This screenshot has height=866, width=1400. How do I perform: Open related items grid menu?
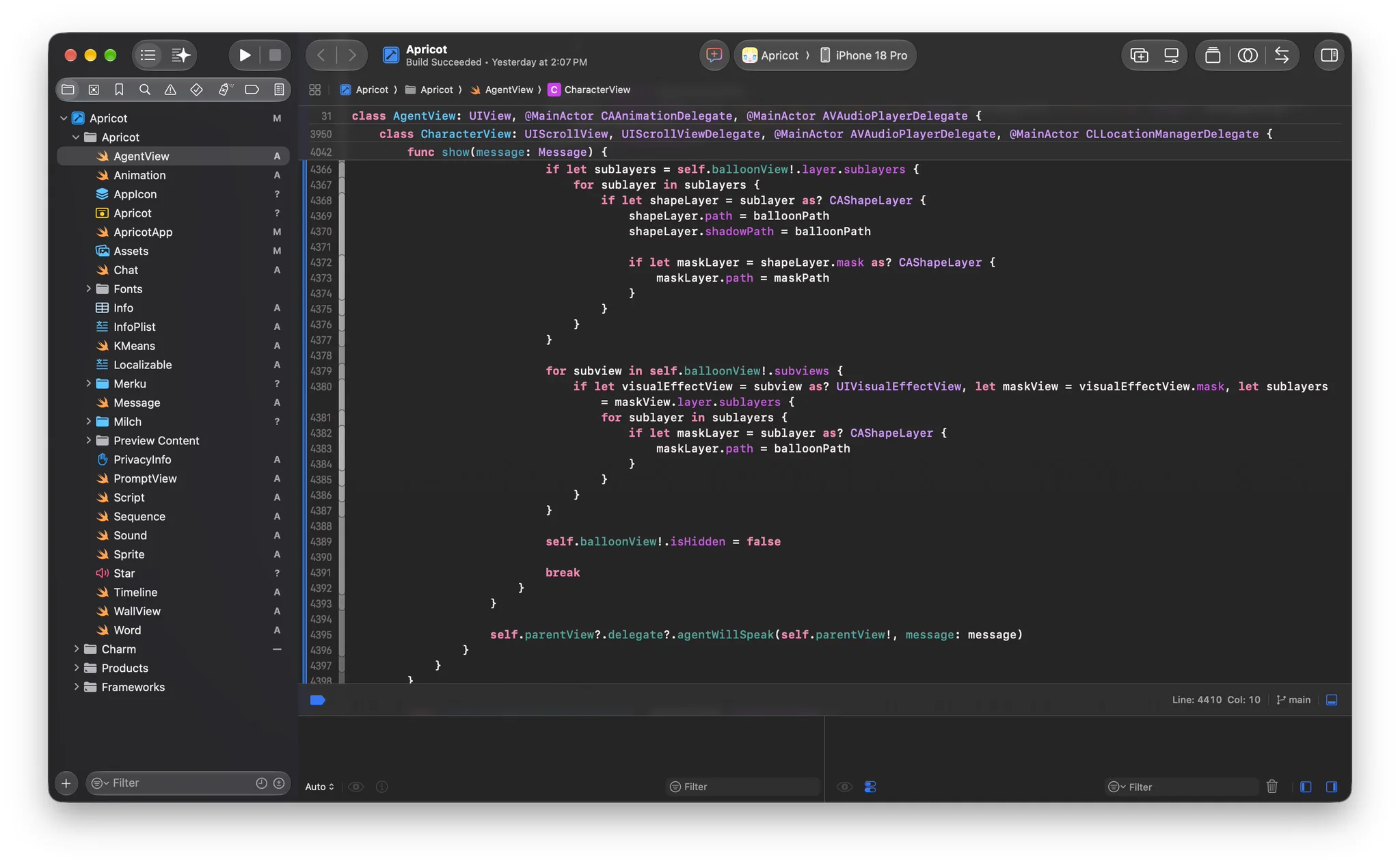(x=315, y=90)
